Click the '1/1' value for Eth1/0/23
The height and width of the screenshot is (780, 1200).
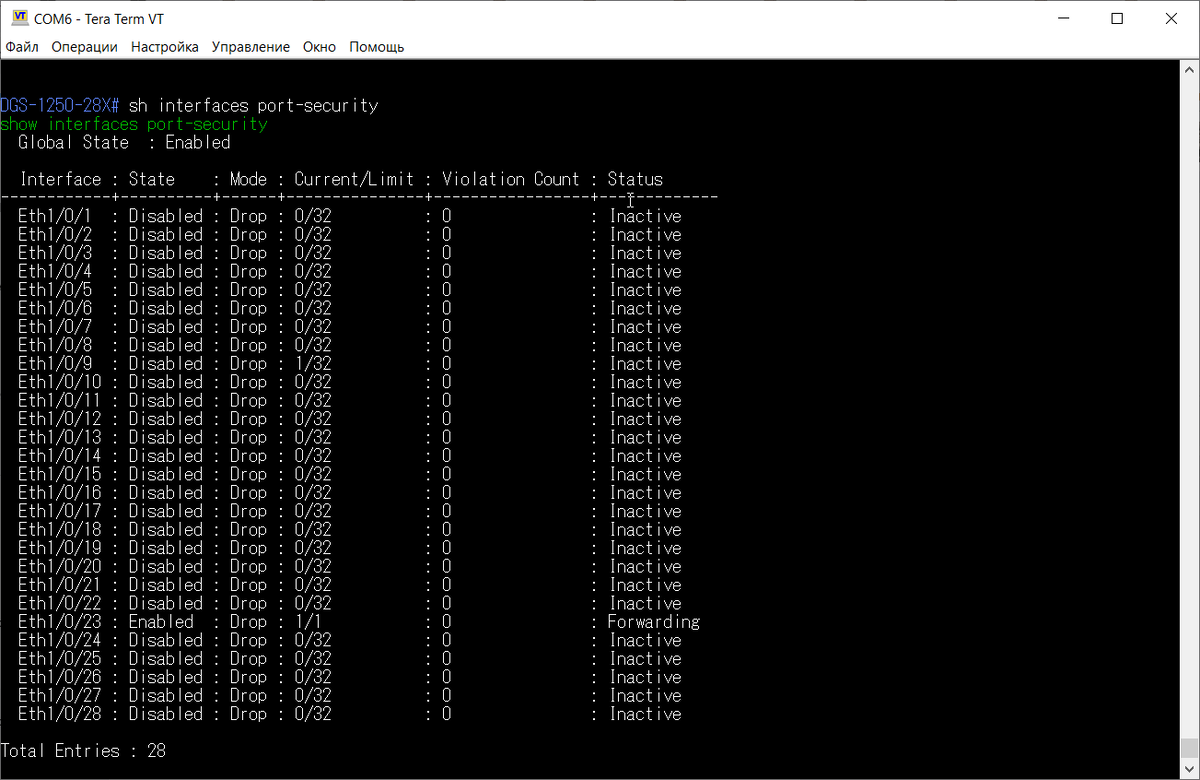point(308,622)
